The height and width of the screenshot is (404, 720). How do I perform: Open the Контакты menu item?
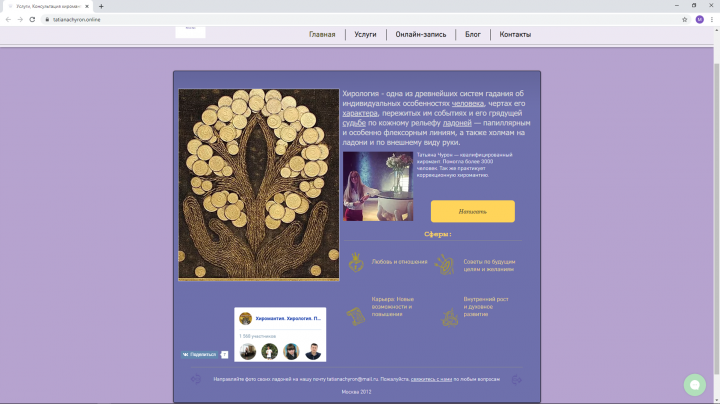(515, 34)
